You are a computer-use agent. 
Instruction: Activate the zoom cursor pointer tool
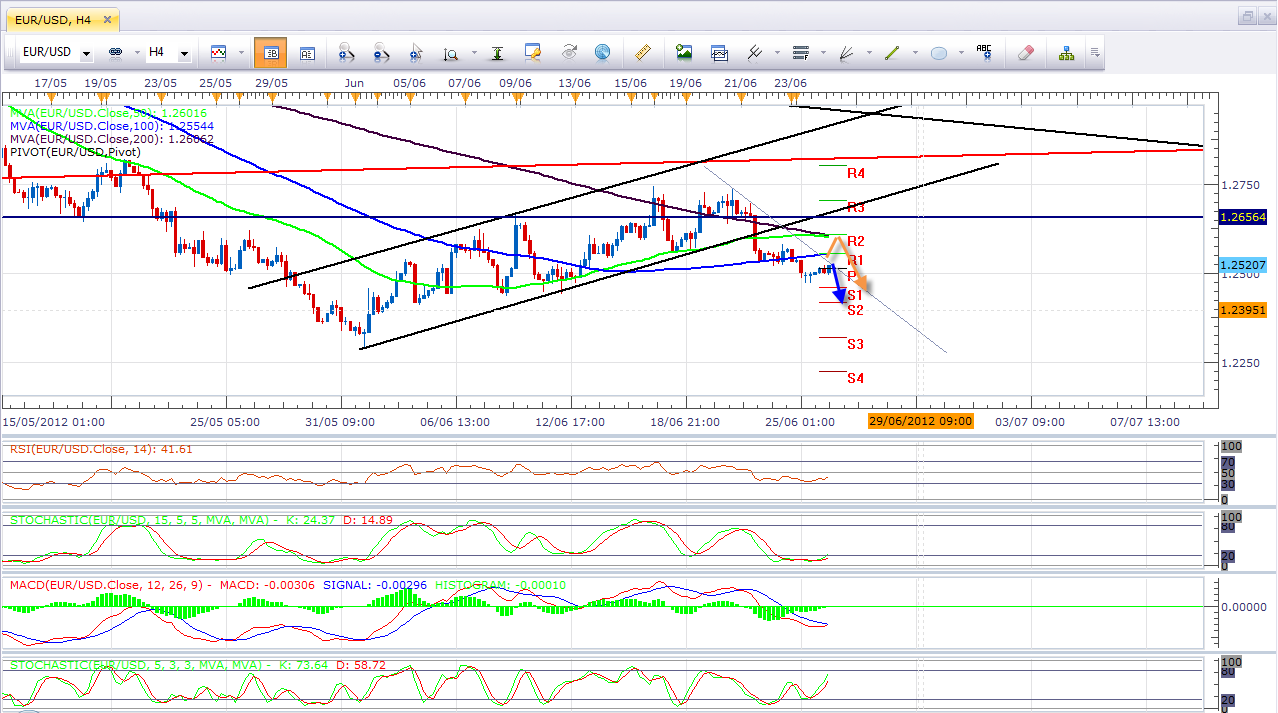(416, 52)
